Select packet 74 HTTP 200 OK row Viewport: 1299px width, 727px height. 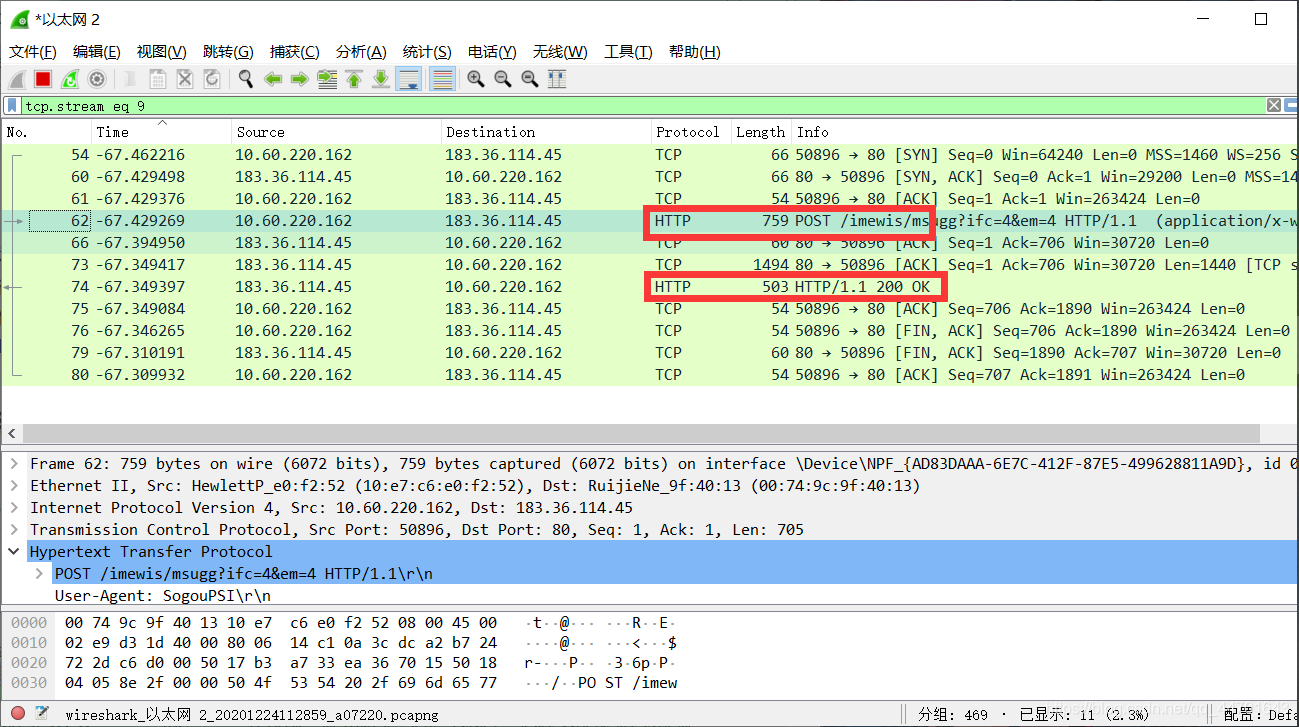[650, 287]
